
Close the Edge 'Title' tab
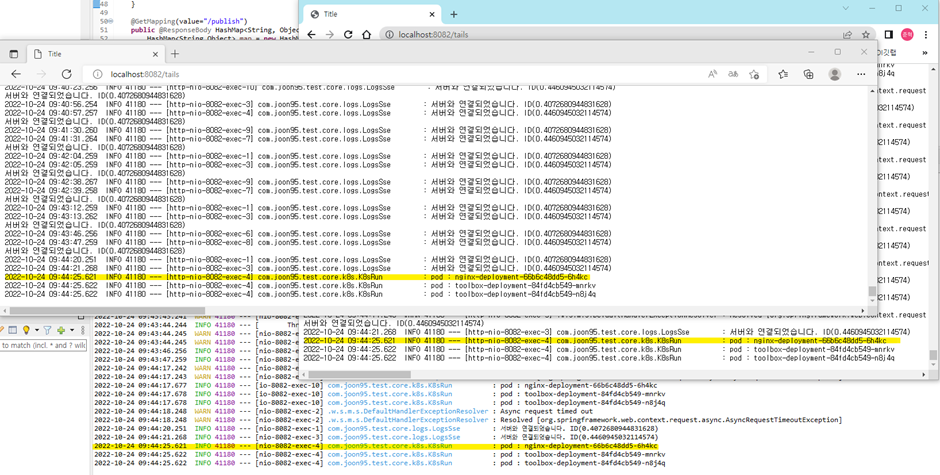155,54
